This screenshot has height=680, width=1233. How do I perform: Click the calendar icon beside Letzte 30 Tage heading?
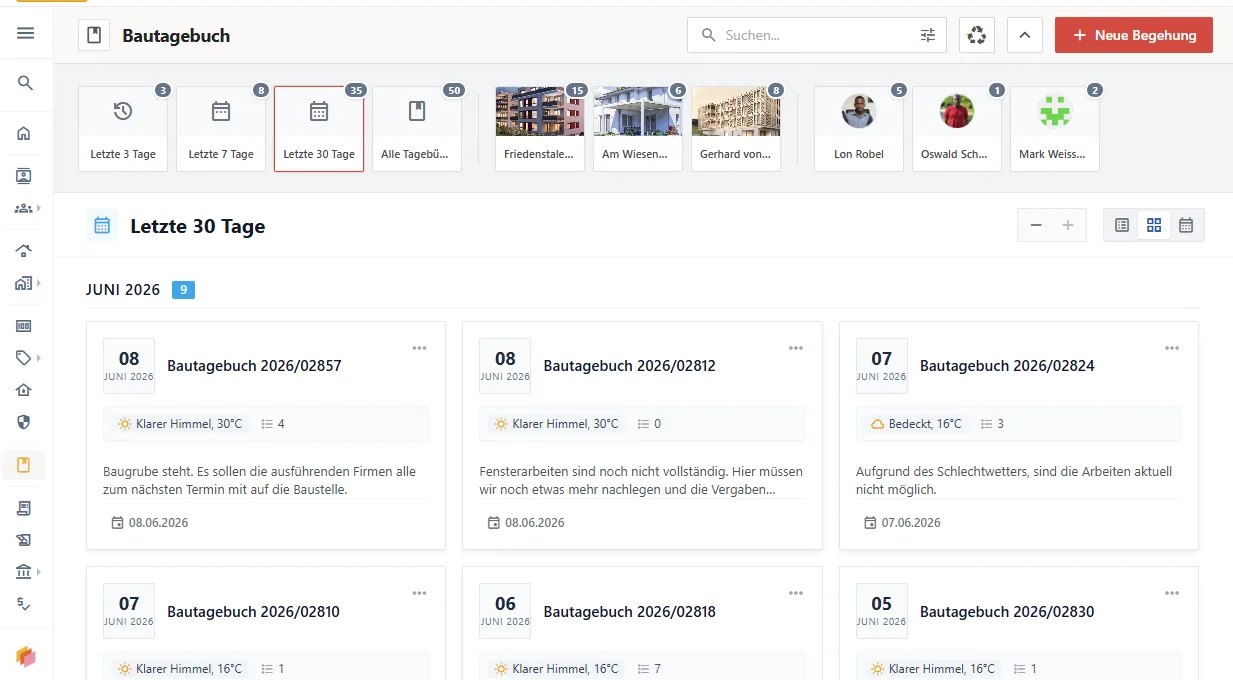pyautogui.click(x=102, y=226)
